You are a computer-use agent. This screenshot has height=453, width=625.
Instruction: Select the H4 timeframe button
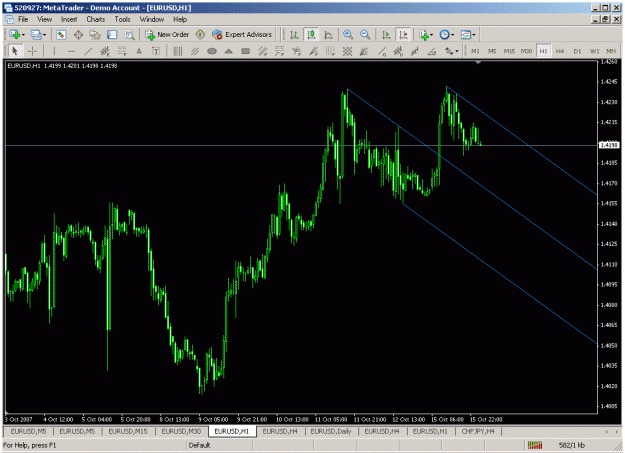pos(560,51)
